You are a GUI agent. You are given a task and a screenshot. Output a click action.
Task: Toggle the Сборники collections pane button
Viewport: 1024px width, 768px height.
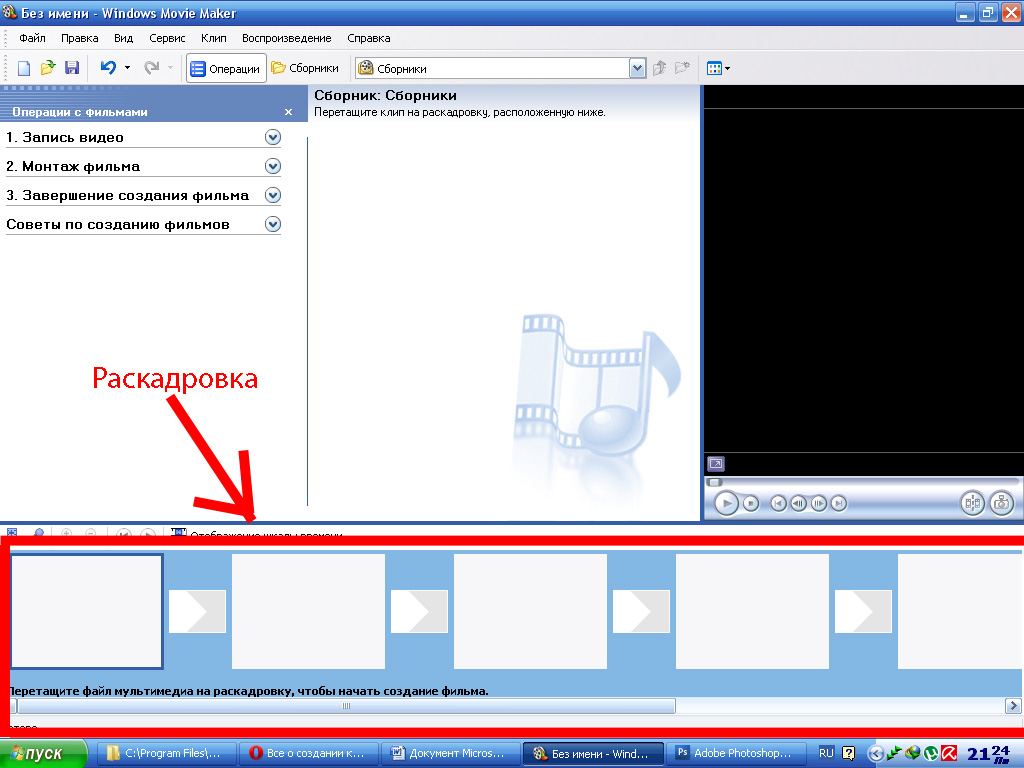point(305,68)
